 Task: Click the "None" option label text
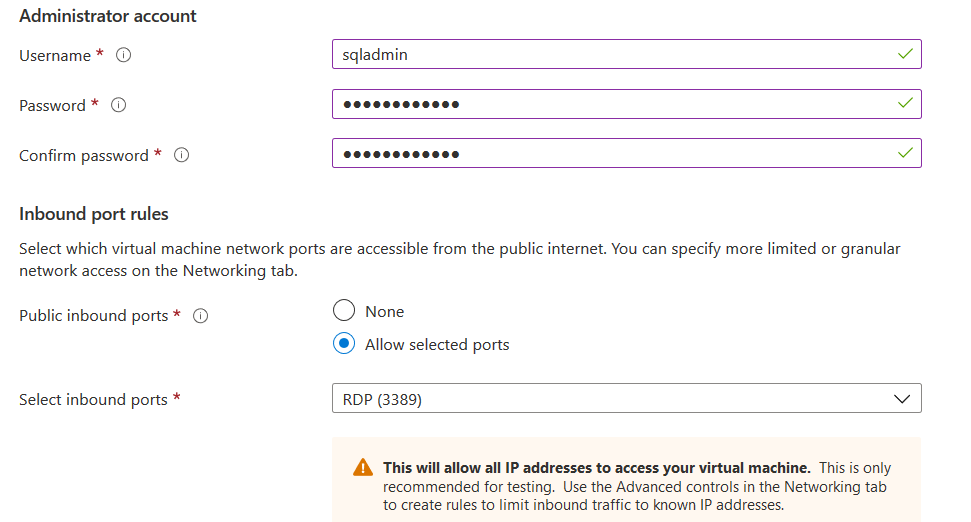pyautogui.click(x=384, y=312)
